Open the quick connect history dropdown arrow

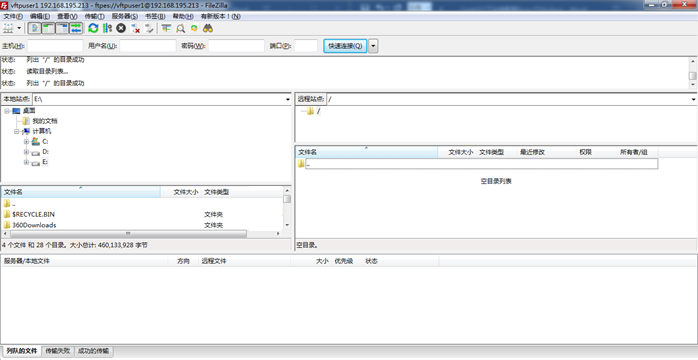point(373,46)
